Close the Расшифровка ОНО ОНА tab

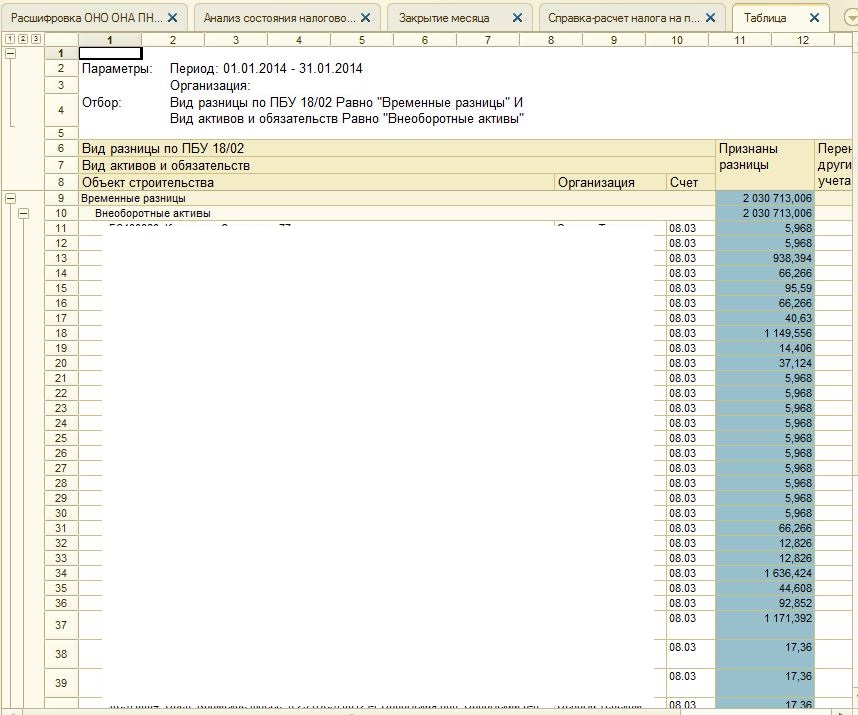(172, 18)
